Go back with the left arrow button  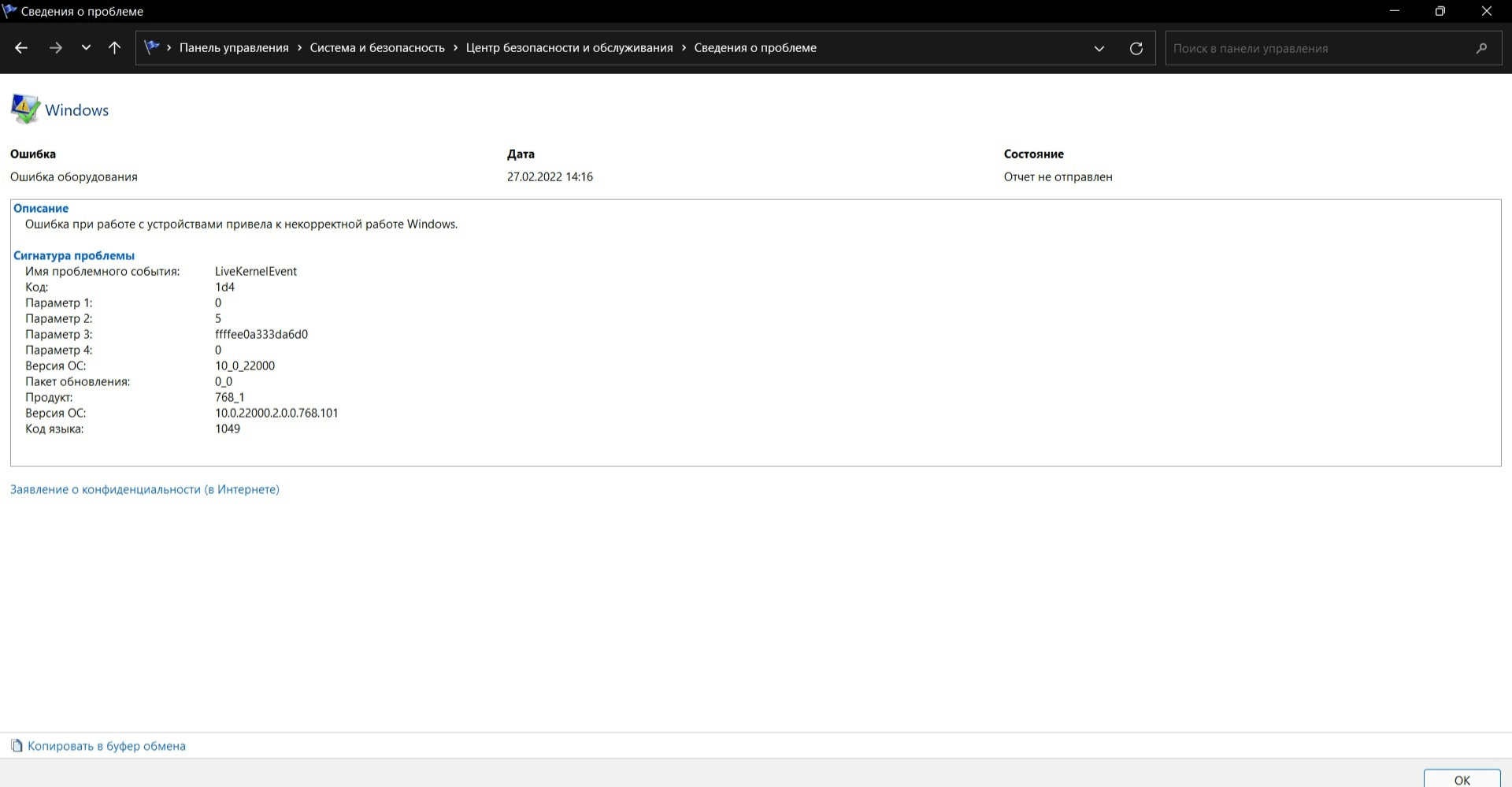[21, 48]
